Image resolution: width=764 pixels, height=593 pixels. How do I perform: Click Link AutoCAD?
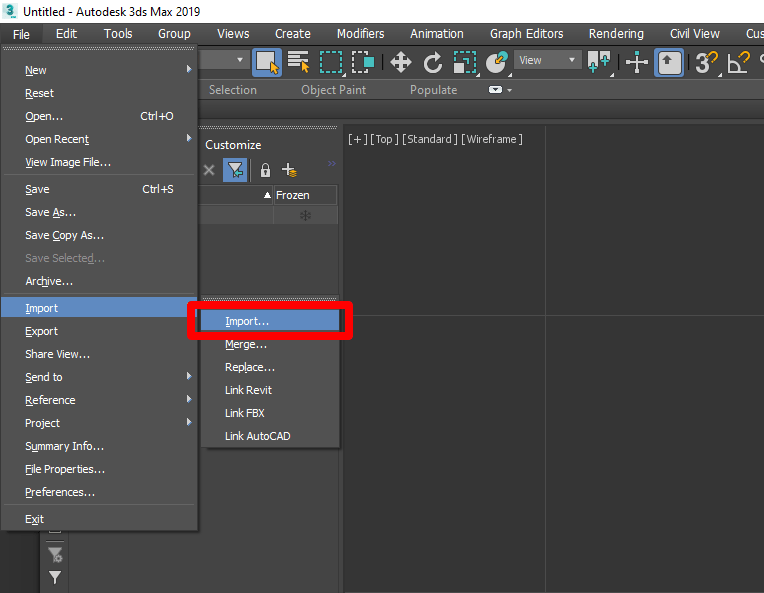[x=270, y=436]
